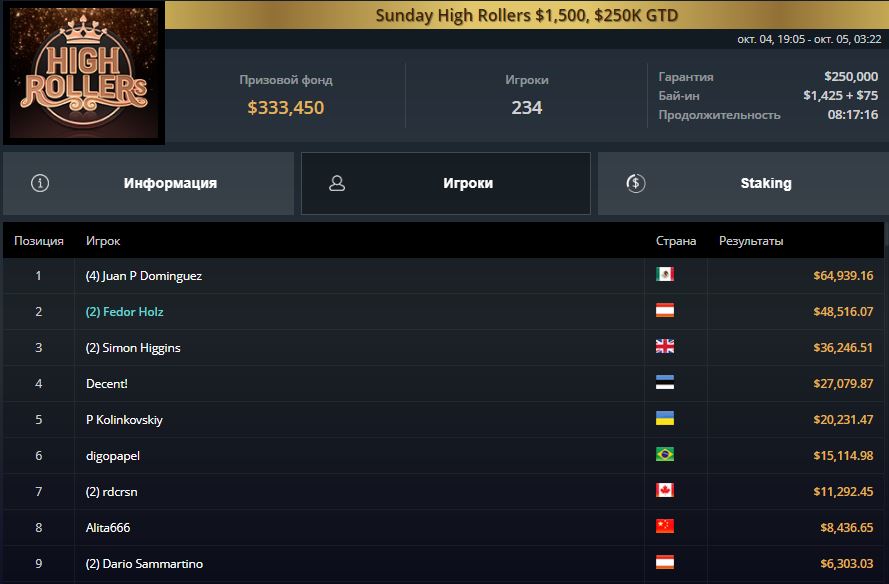Image resolution: width=889 pixels, height=584 pixels.
Task: Click the prize amount $36,246.51
Action: [x=843, y=348]
